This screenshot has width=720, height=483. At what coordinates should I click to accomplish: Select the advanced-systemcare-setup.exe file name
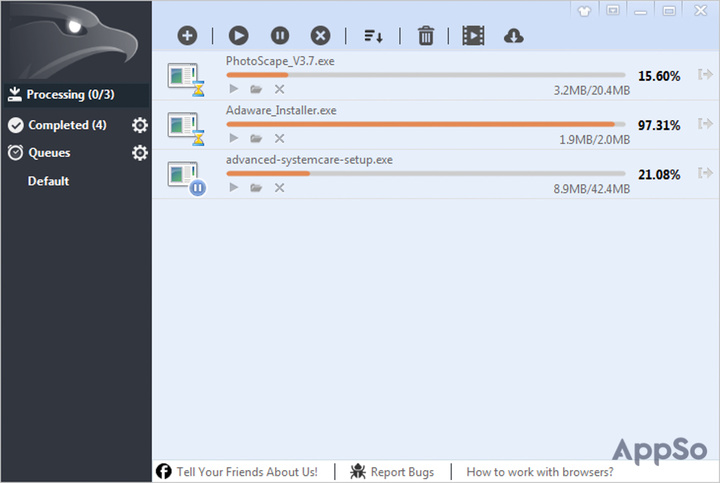click(309, 160)
